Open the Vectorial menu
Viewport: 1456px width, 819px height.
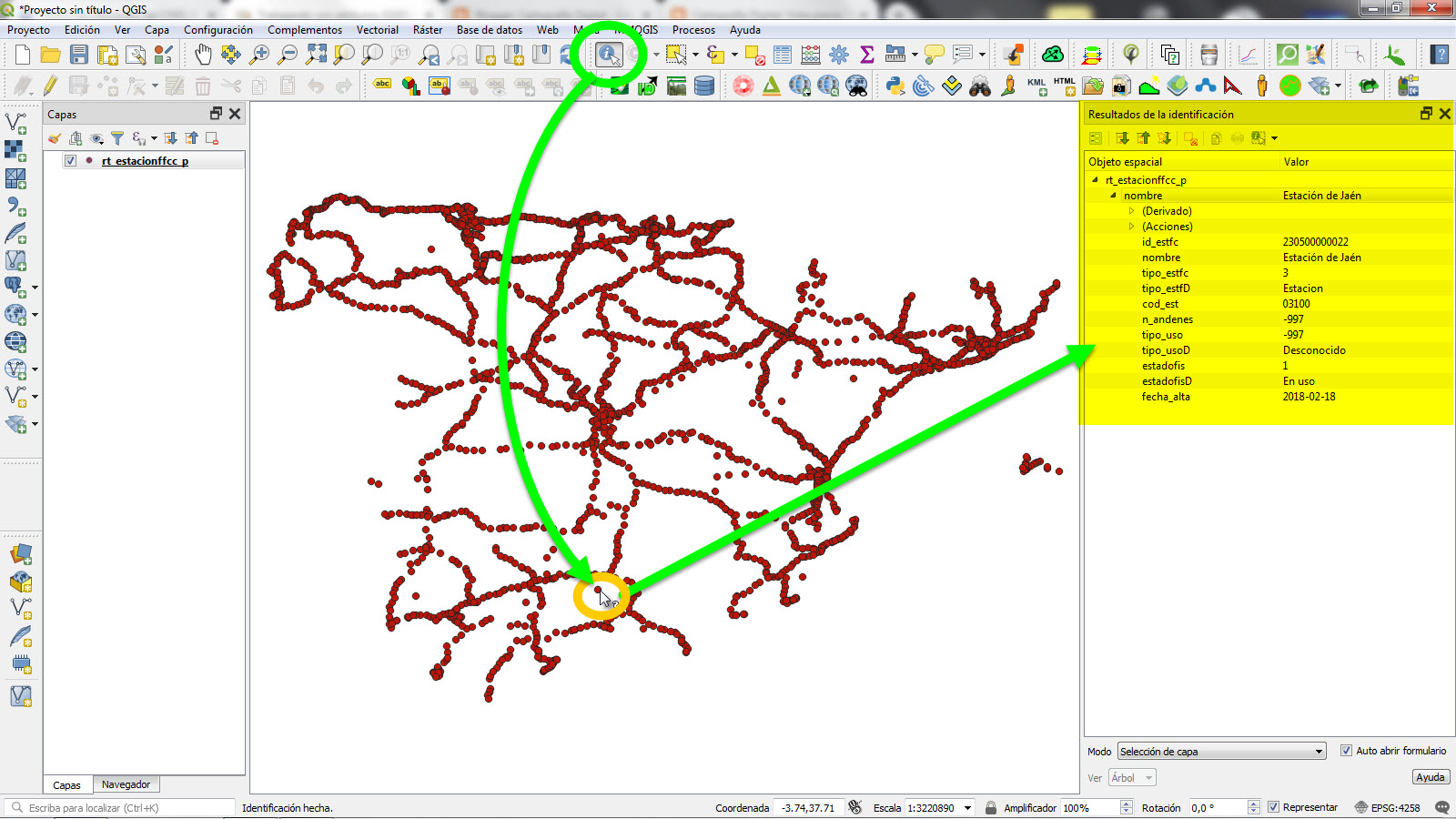[378, 30]
